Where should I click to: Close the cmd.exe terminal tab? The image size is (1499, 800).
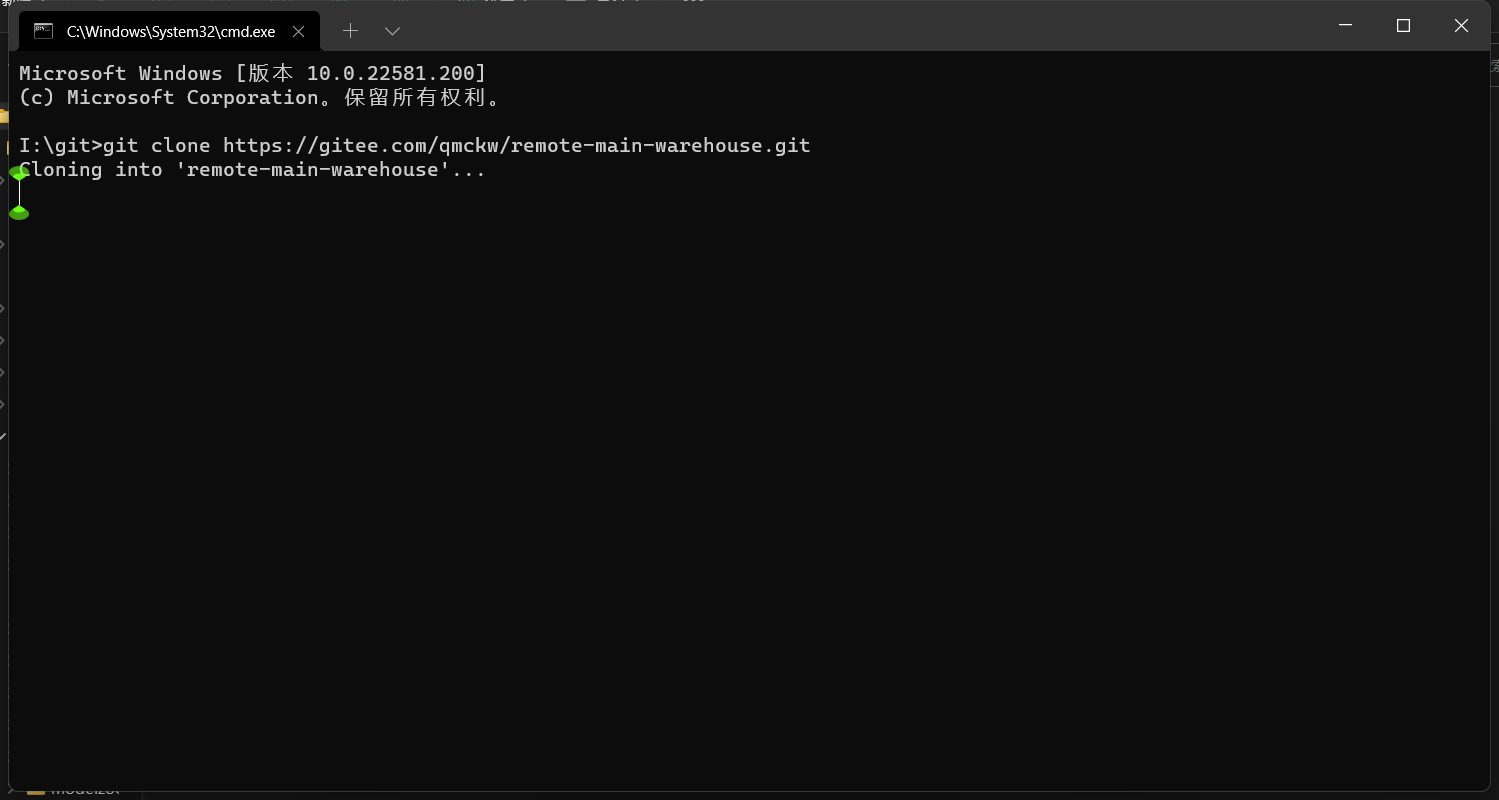click(x=298, y=31)
